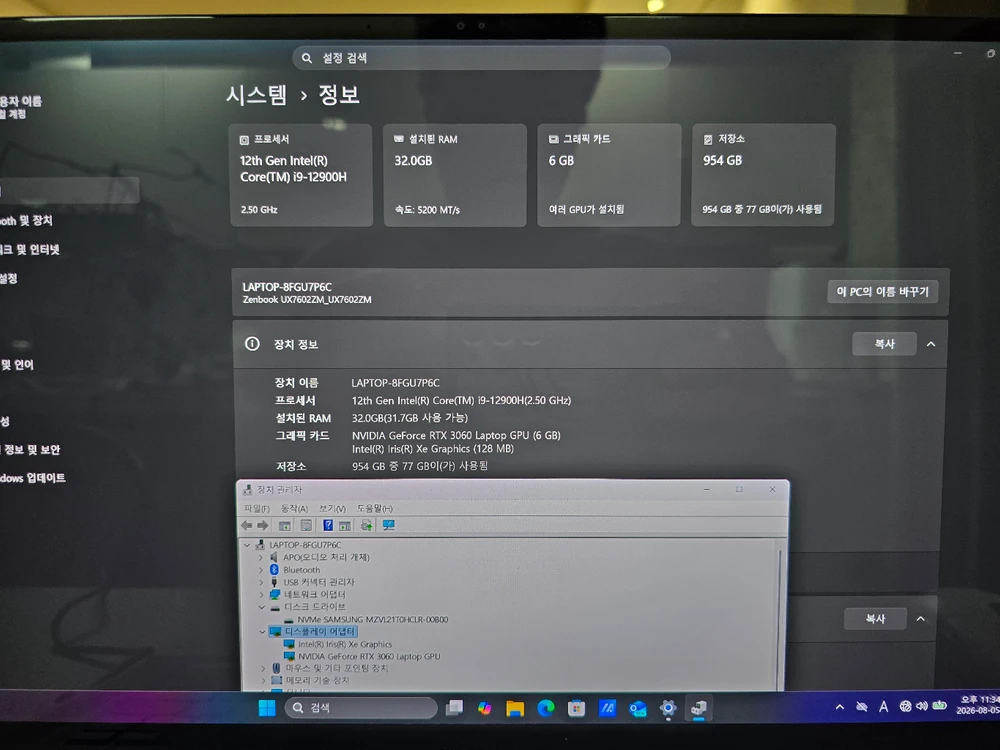Launch Copilot from the taskbar

pos(485,708)
